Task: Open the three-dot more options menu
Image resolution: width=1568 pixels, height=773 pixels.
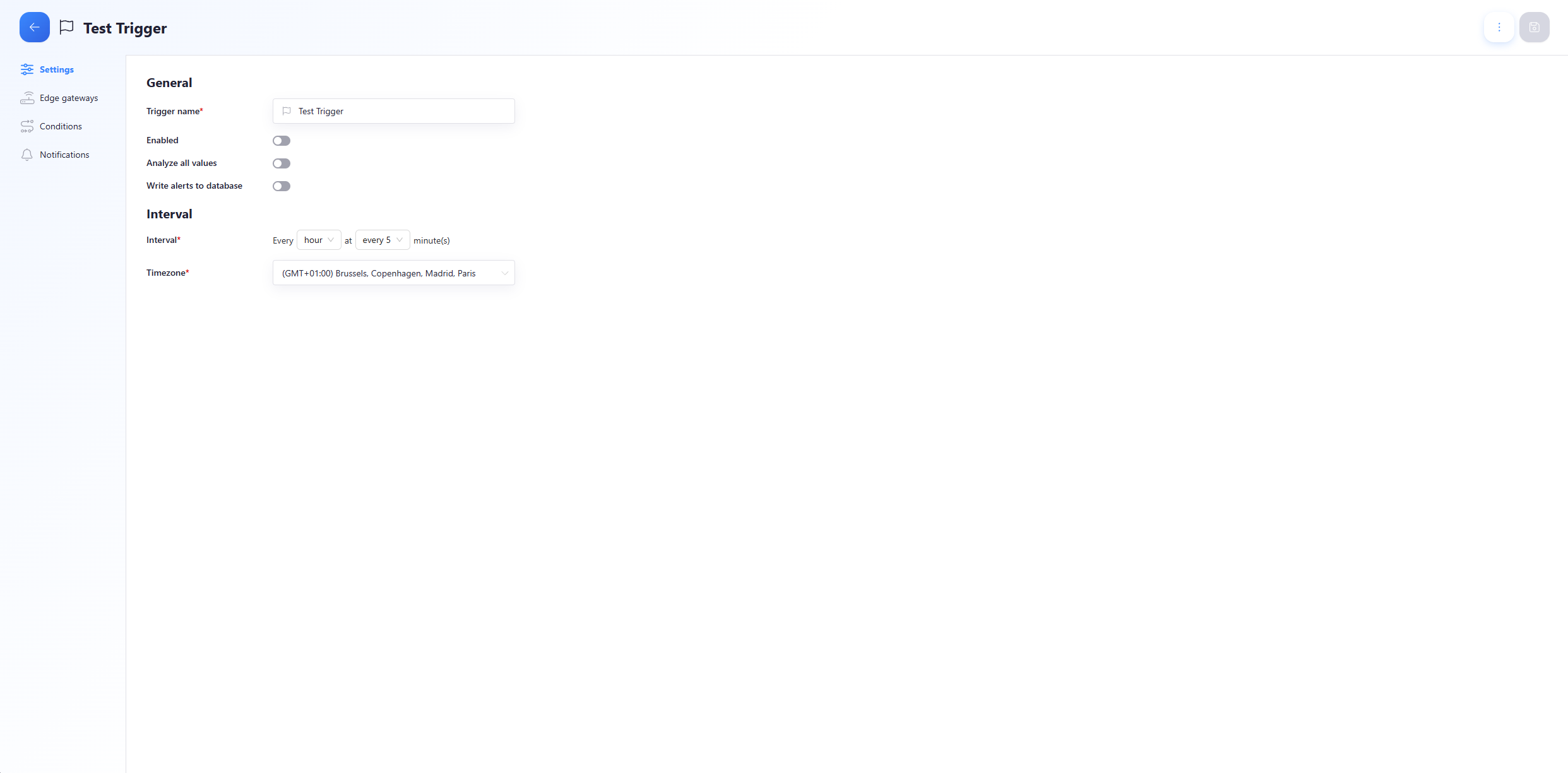Action: (1499, 27)
